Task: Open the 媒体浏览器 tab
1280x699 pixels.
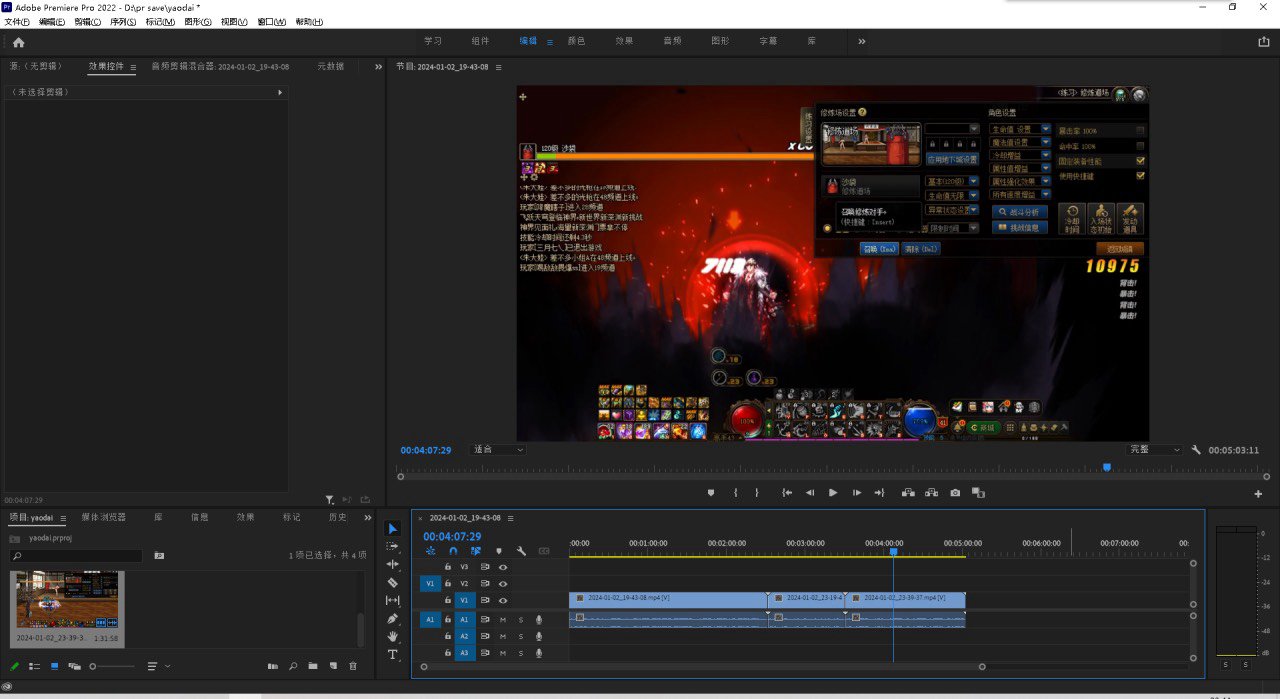Action: (104, 518)
